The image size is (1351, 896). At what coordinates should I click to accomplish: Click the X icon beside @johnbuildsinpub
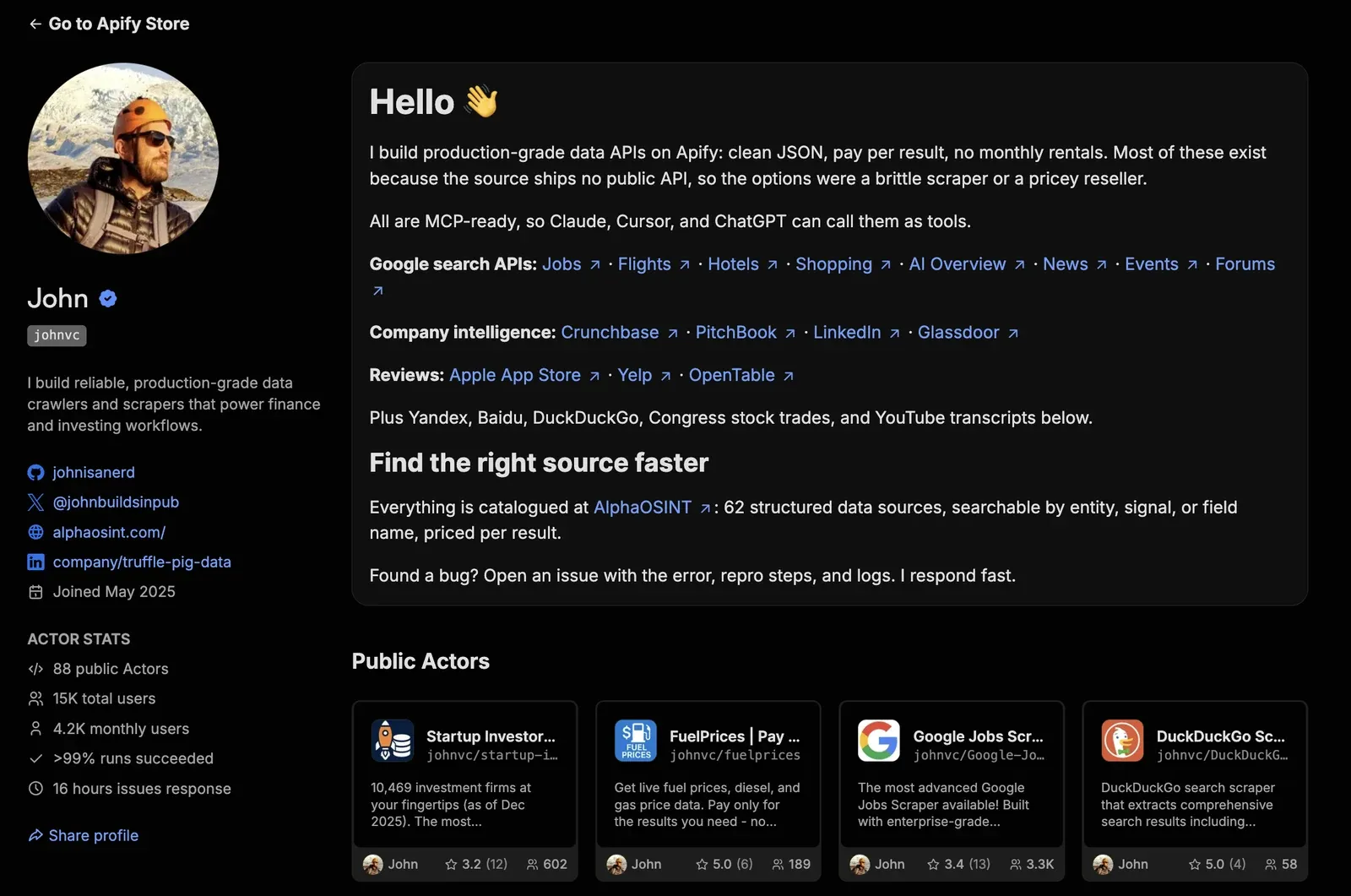pos(35,502)
